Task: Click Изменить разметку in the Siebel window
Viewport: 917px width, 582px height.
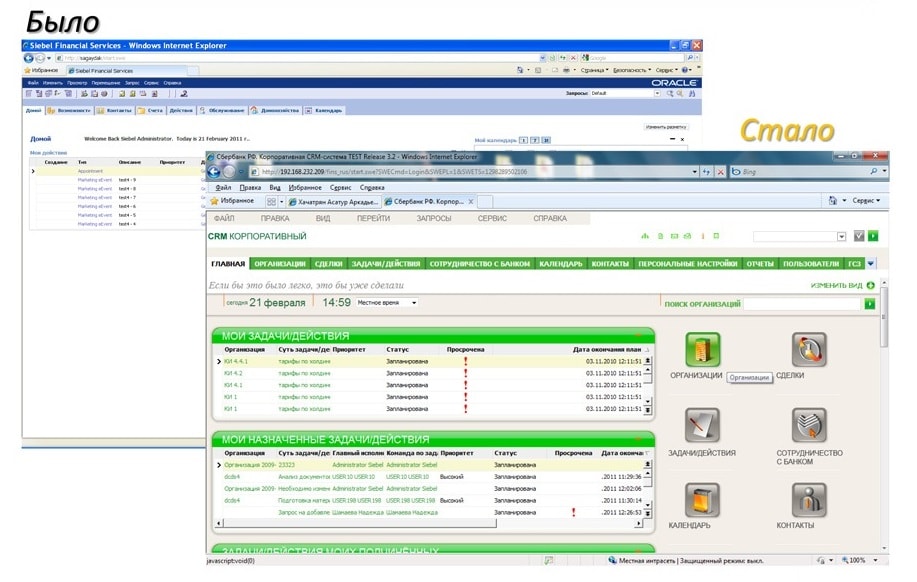Action: point(666,127)
